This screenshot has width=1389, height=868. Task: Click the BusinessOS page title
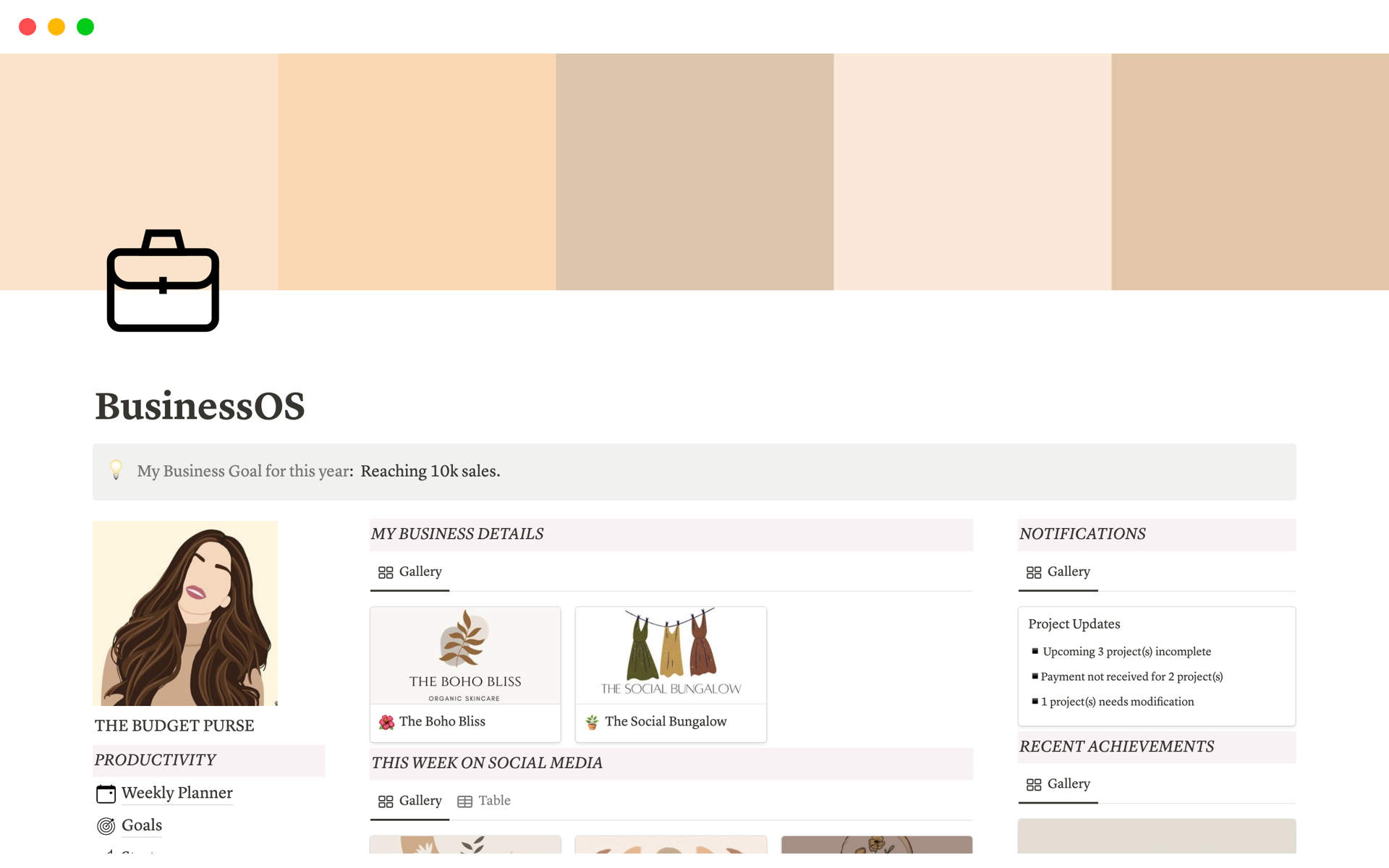[200, 406]
